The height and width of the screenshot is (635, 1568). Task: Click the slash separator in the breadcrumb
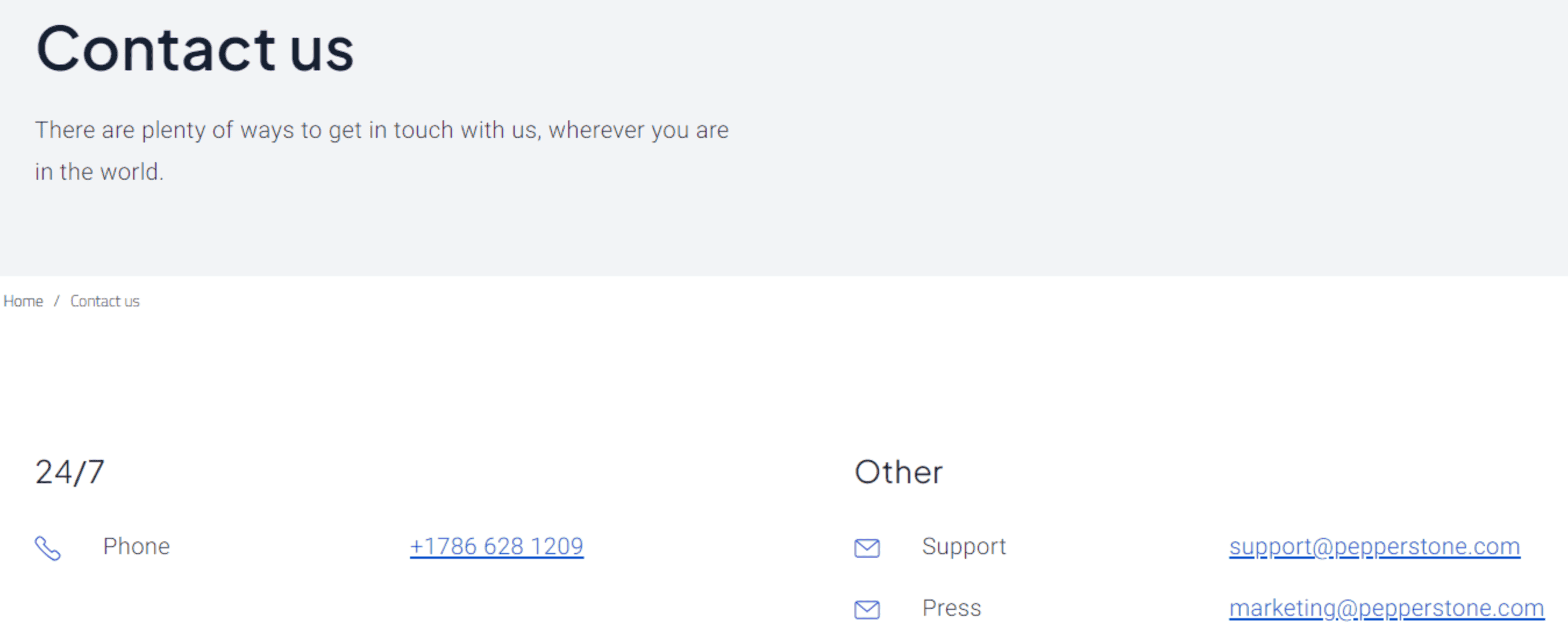(x=56, y=301)
